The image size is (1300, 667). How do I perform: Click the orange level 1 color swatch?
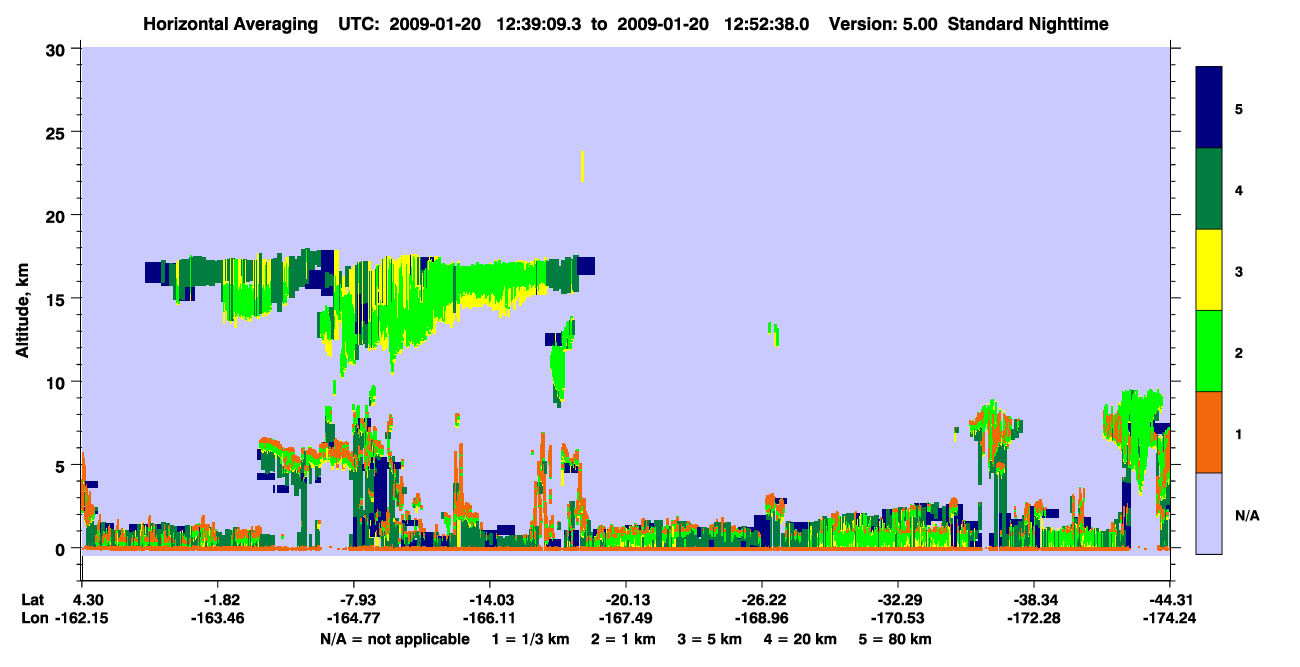1209,432
